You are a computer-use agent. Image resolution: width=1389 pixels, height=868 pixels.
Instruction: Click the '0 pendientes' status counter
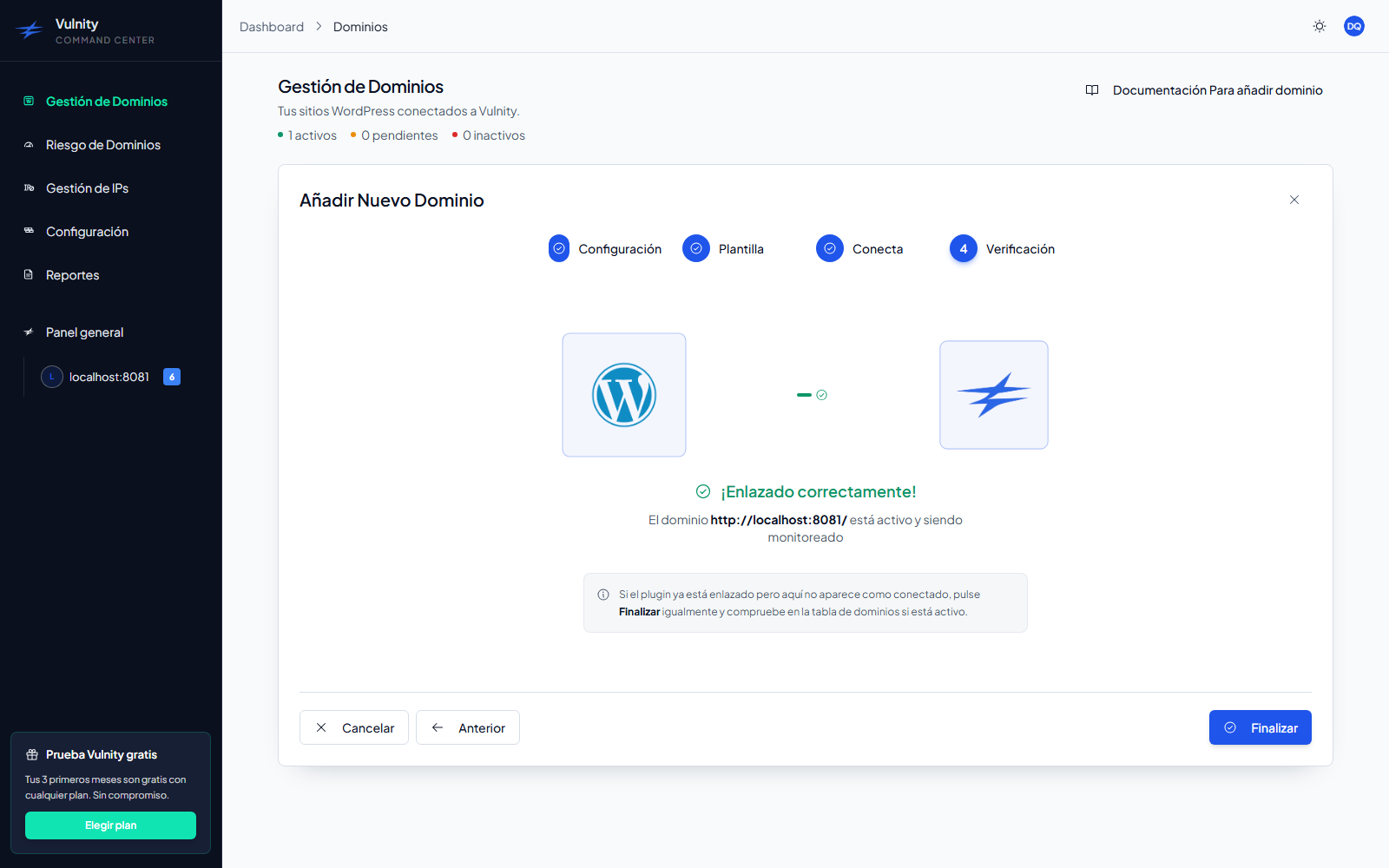click(x=394, y=135)
